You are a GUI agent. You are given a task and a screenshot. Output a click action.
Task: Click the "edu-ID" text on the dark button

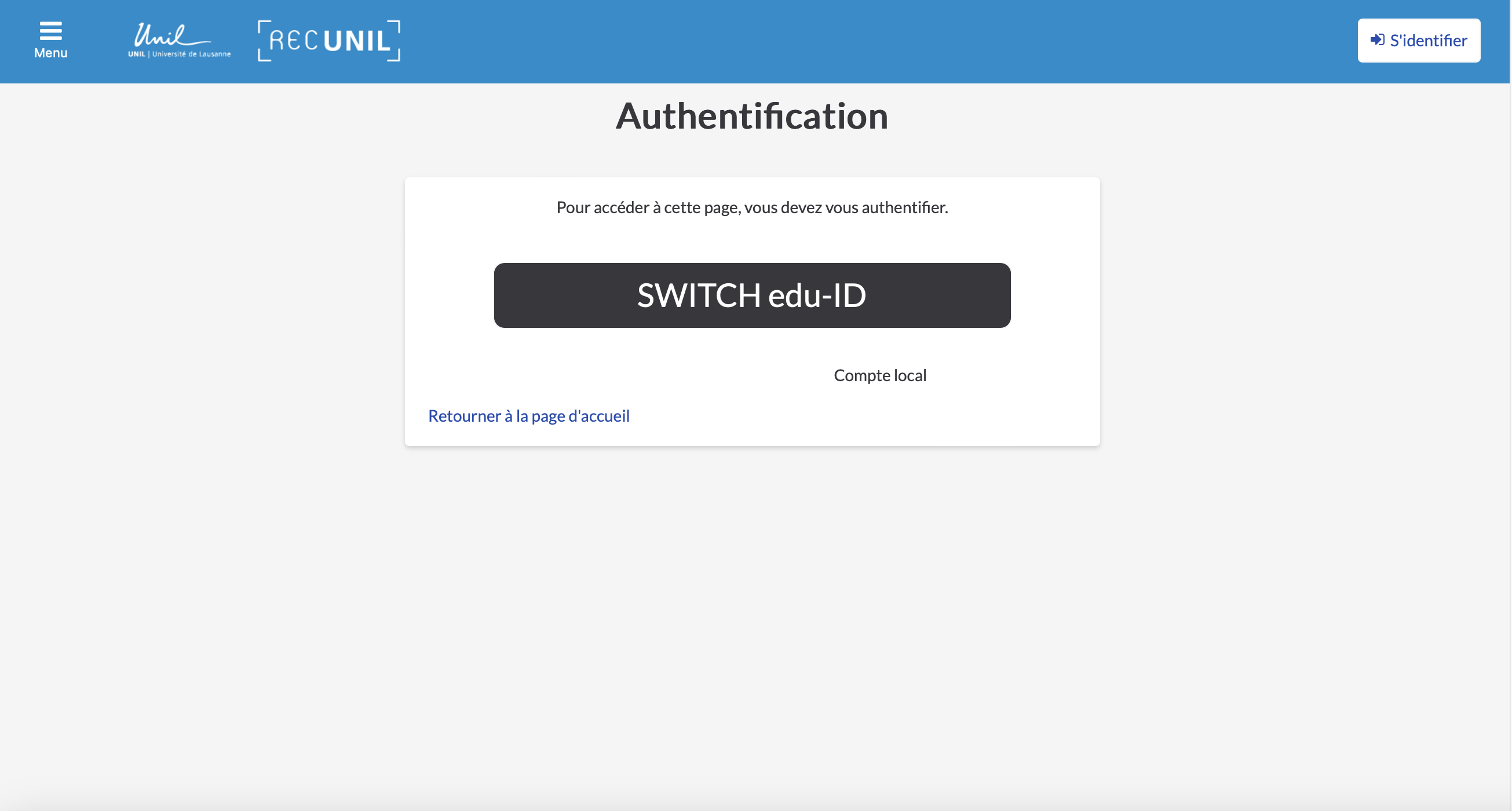(817, 295)
